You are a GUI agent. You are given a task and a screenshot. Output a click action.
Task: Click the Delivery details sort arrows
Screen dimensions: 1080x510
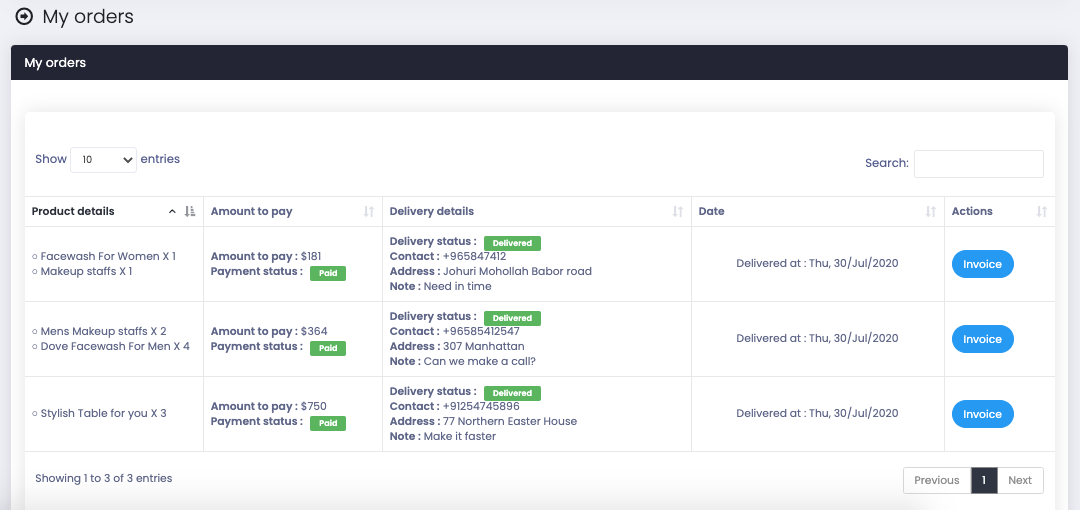(x=678, y=212)
